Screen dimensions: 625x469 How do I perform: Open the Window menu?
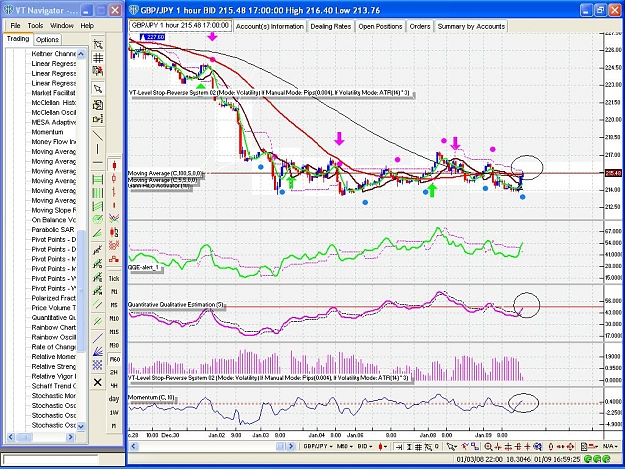pyautogui.click(x=62, y=26)
